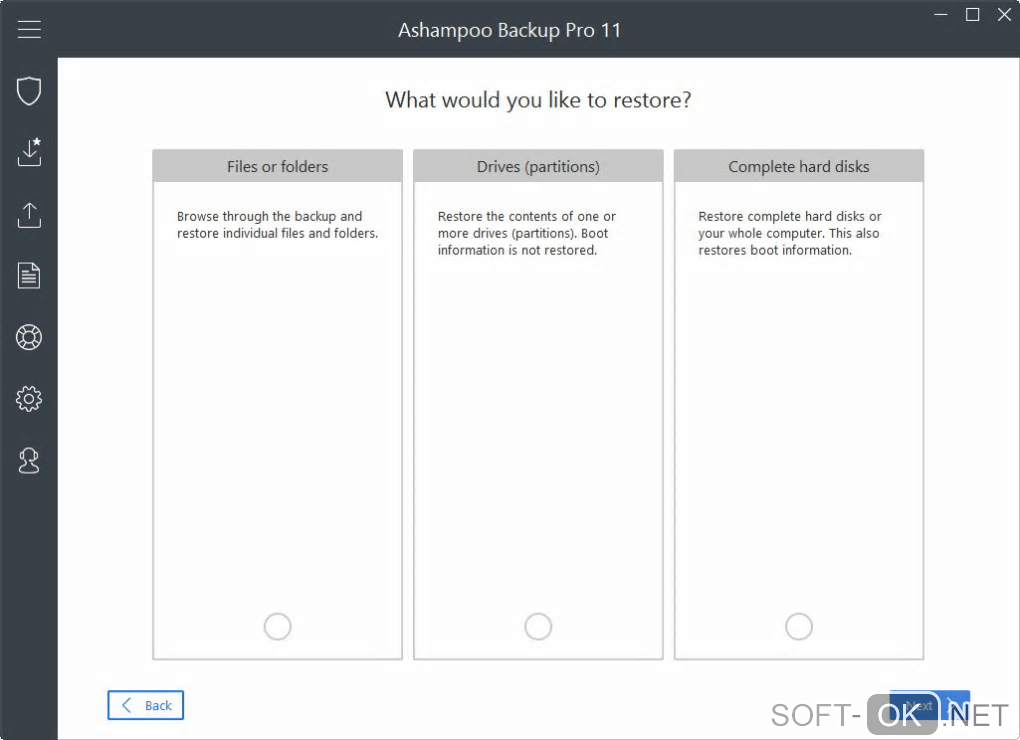This screenshot has height=740, width=1020.
Task: Click text 'Browse through the backup and'
Action: (x=269, y=217)
